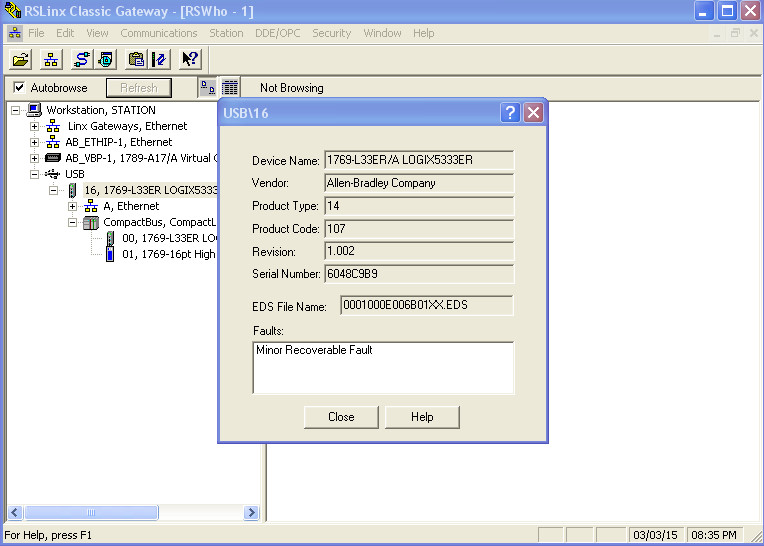Image resolution: width=764 pixels, height=546 pixels.
Task: Click the A, Ethernet port network icon
Action: click(x=91, y=206)
